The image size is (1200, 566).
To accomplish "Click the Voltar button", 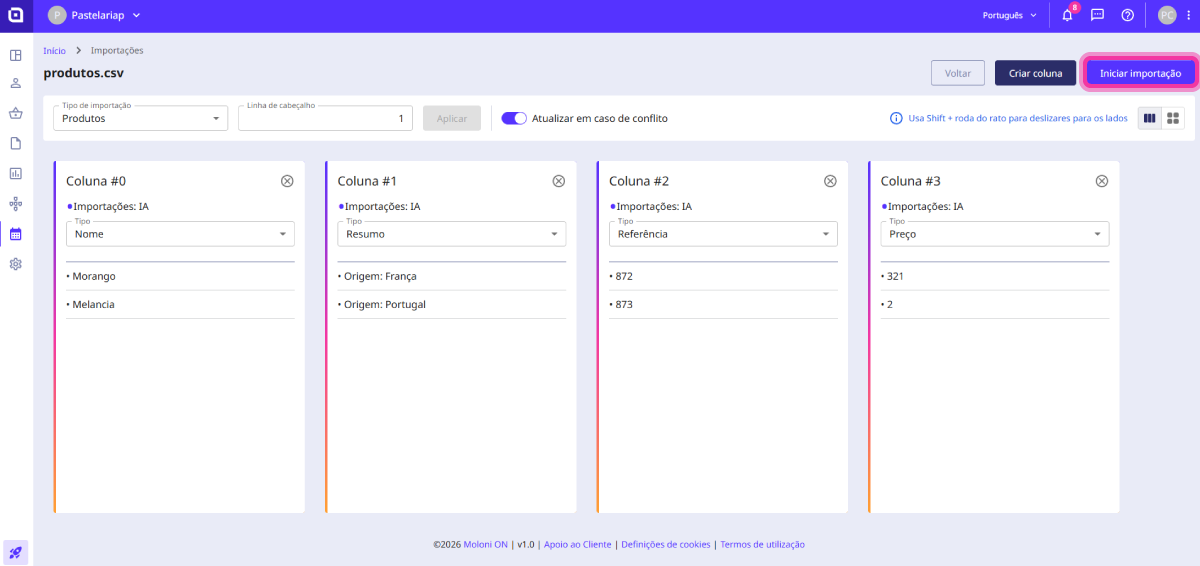I will 958,73.
